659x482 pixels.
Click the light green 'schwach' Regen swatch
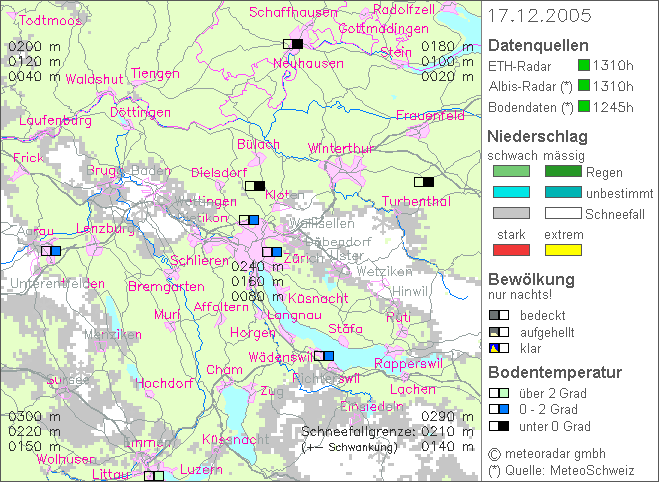coord(511,172)
